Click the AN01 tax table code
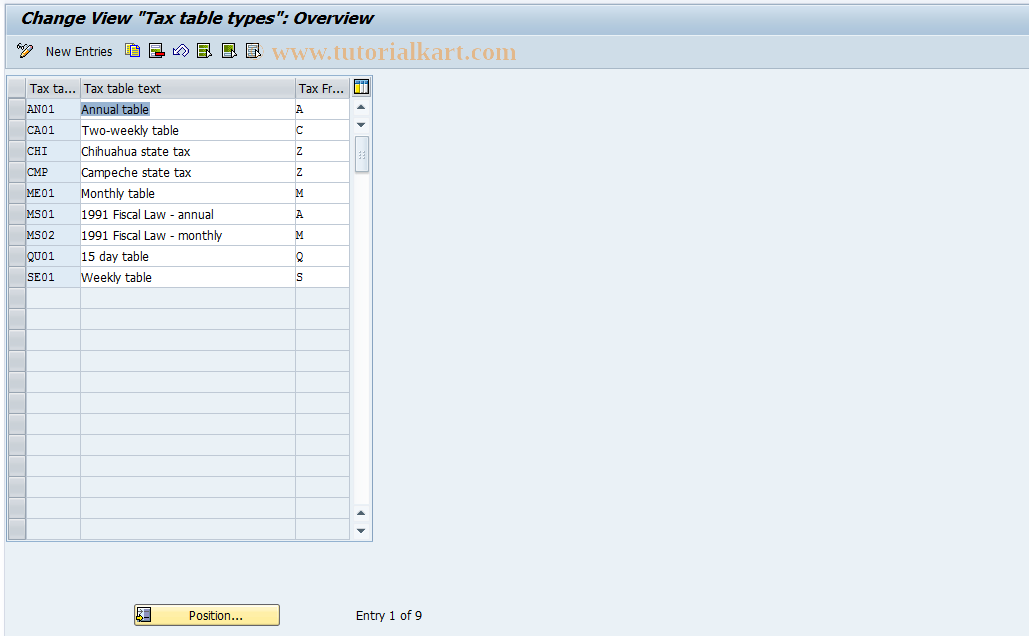Screen dimensions: 1029x636 coord(52,109)
